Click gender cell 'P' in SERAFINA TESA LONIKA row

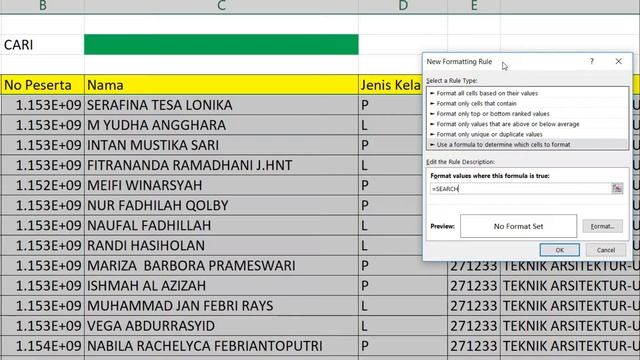coord(391,105)
